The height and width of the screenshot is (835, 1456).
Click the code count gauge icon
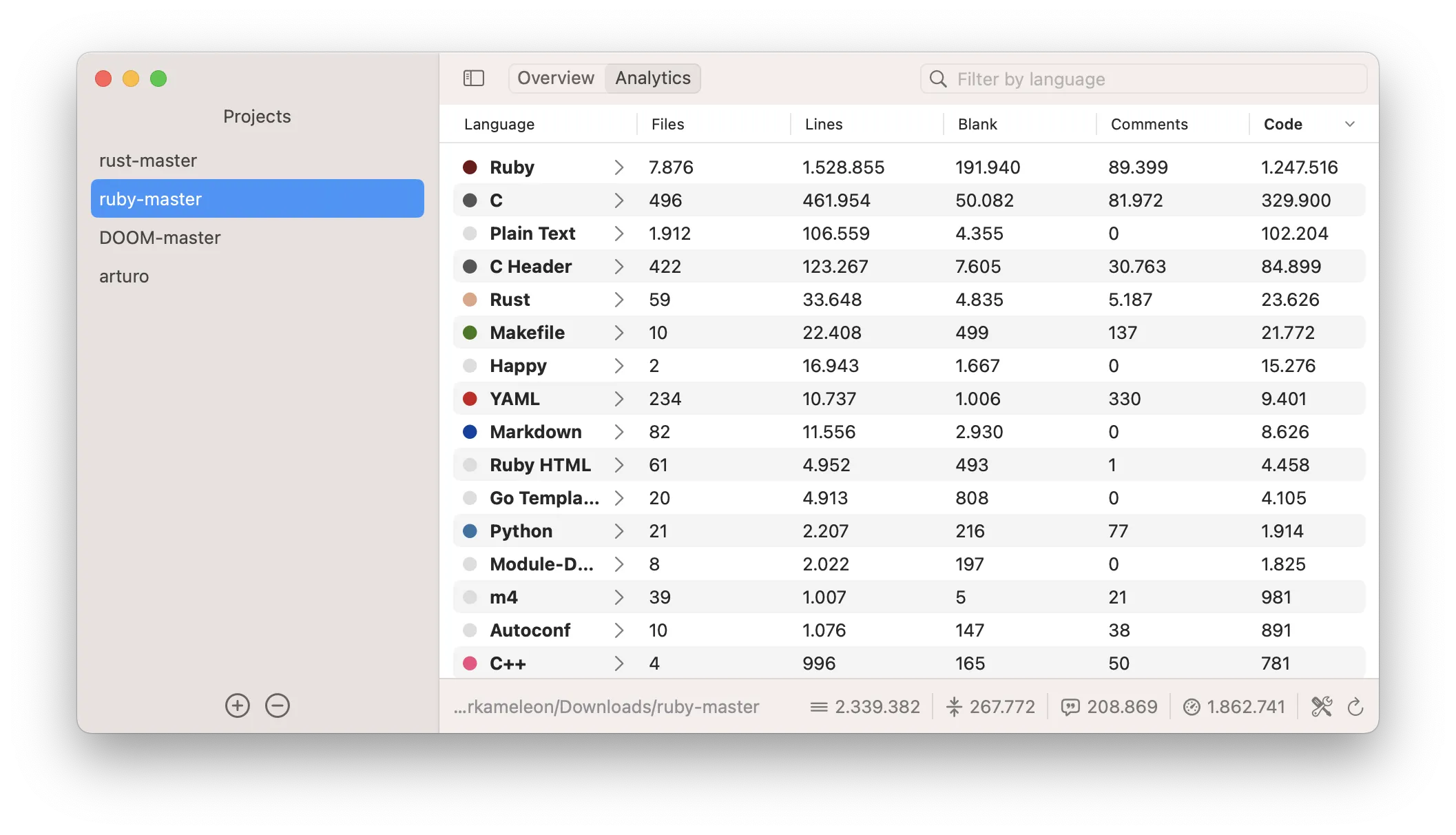pyautogui.click(x=1192, y=707)
